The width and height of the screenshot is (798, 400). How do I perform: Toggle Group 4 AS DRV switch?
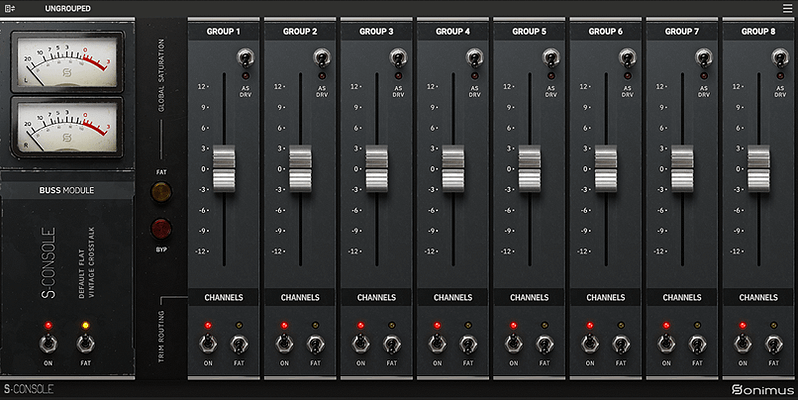(x=474, y=58)
